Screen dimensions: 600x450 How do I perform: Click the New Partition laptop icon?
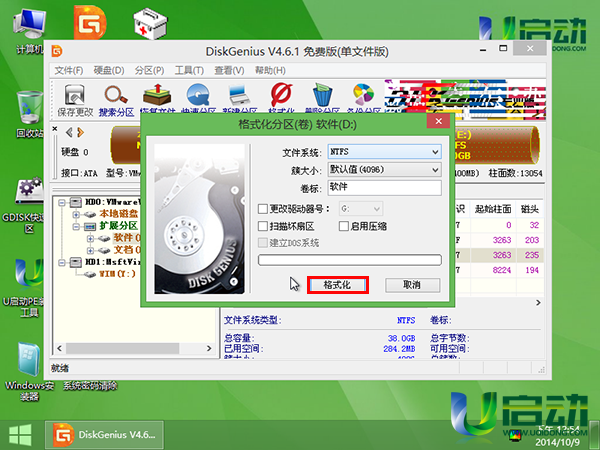(x=240, y=99)
